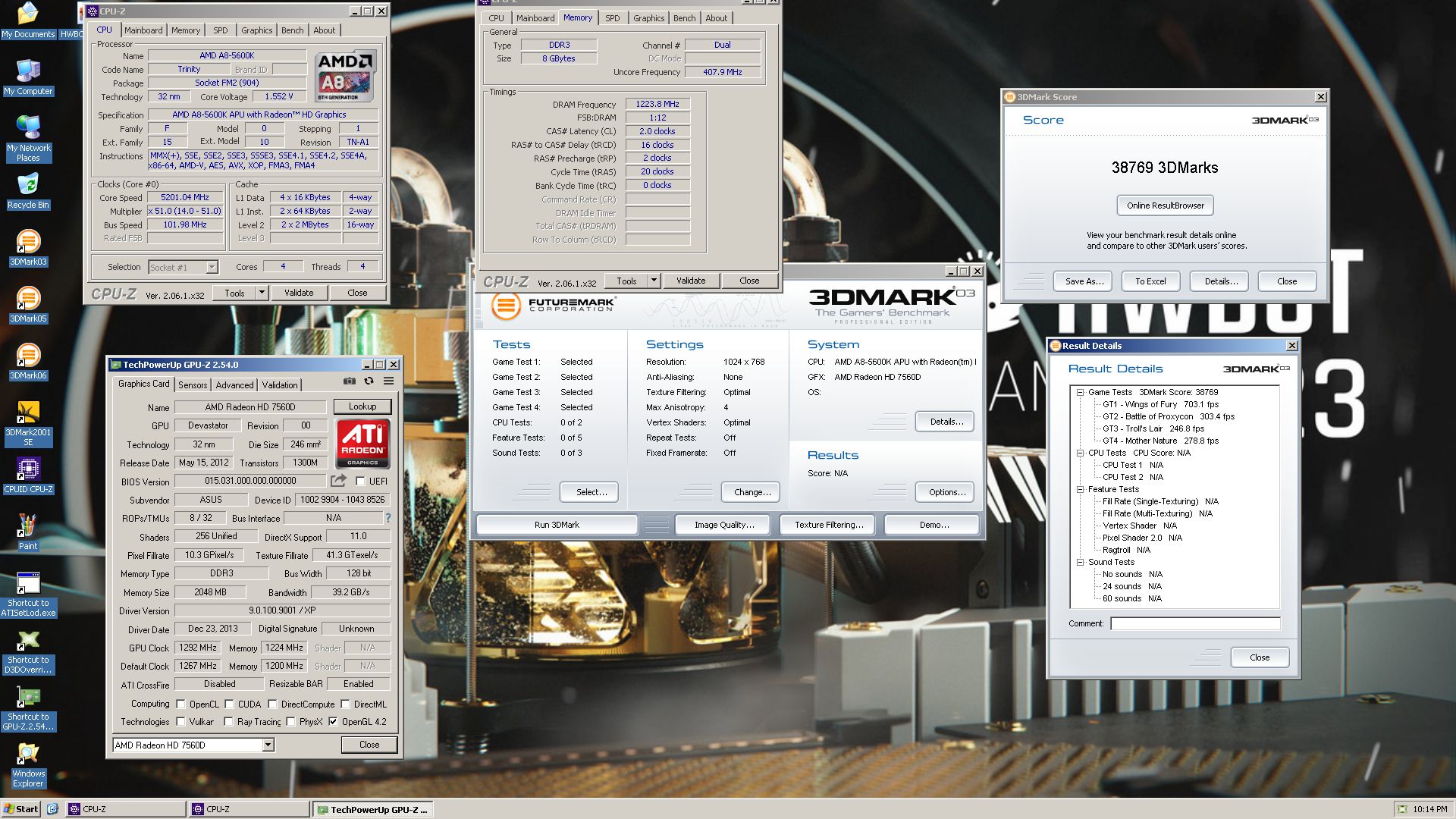
Task: Click the Run 3DMark button
Action: (557, 525)
